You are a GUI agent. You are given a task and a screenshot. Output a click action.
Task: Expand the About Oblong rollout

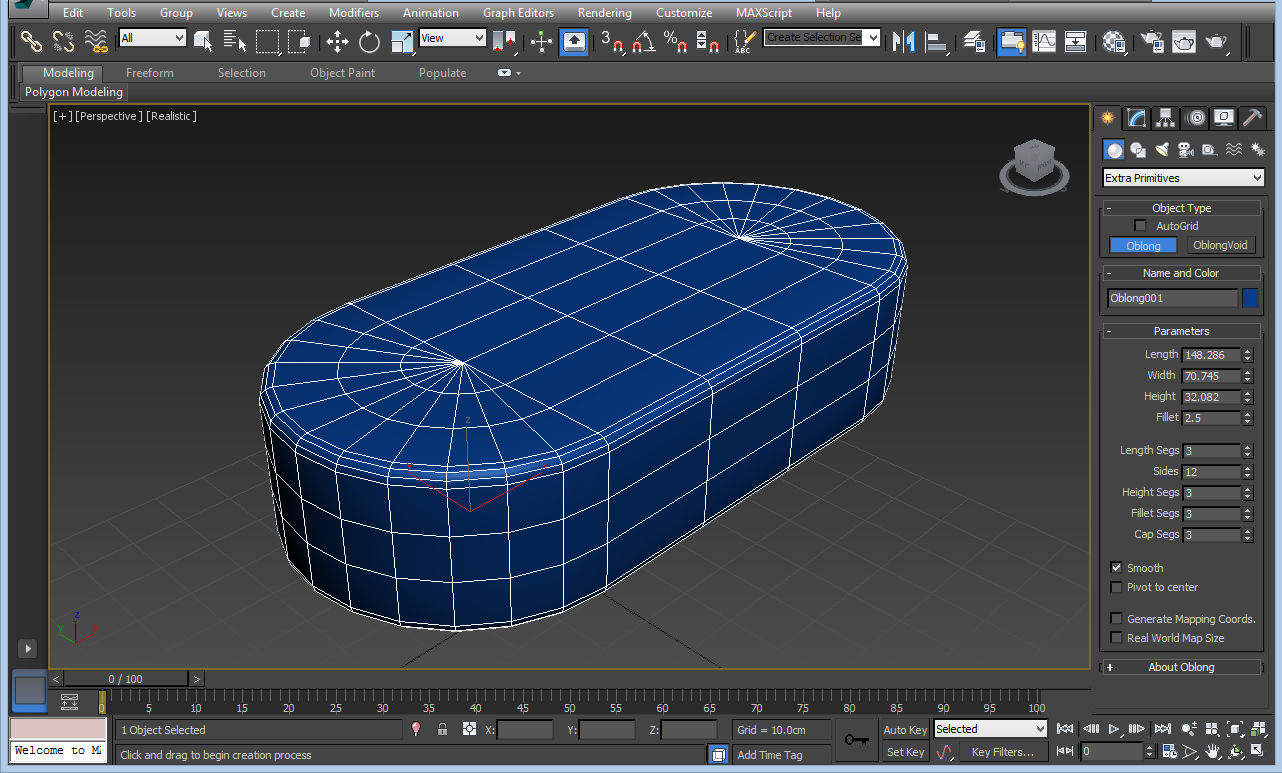click(x=1181, y=667)
